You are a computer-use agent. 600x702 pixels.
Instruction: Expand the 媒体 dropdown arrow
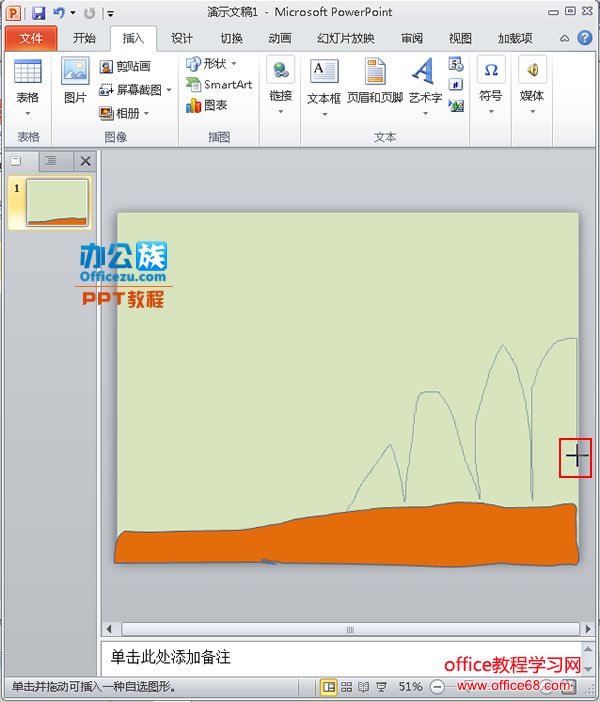coord(532,111)
